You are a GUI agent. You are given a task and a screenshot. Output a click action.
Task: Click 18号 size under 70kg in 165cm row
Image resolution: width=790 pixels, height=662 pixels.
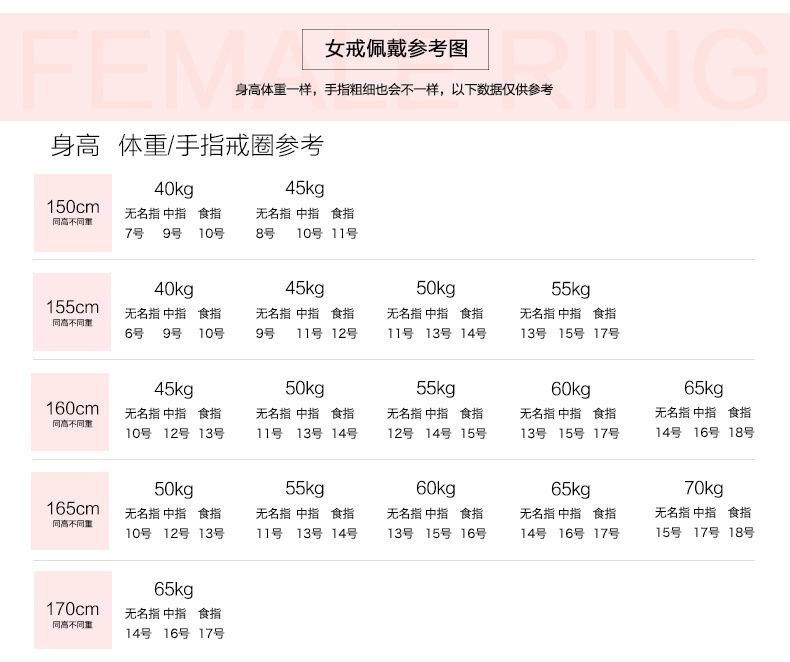(742, 533)
